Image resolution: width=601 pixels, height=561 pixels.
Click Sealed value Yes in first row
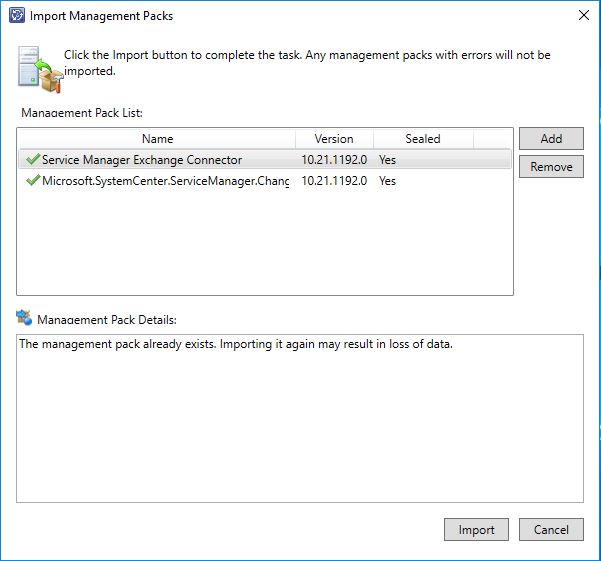(x=387, y=159)
